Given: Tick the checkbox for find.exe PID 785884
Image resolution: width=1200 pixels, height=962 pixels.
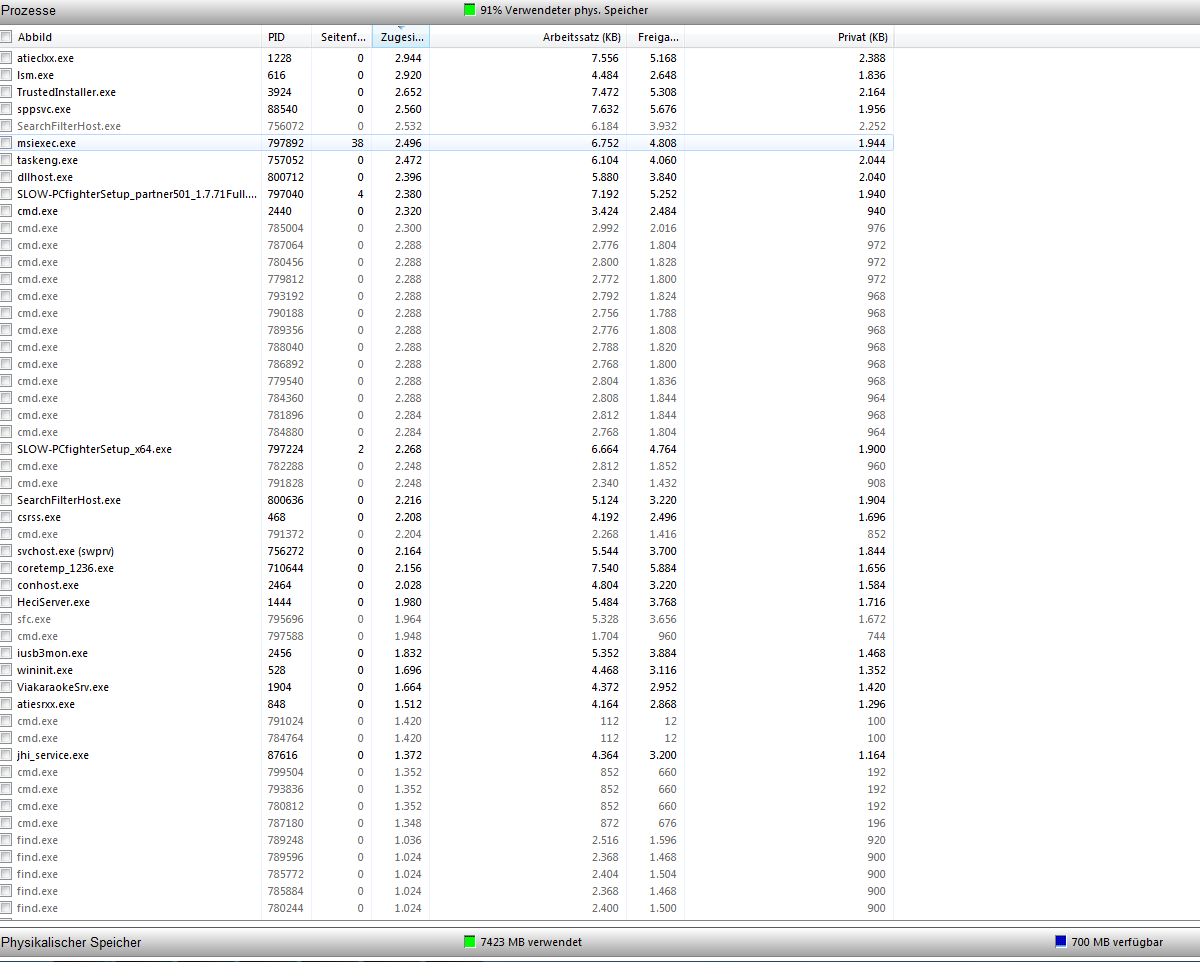Looking at the screenshot, I should (x=6, y=891).
